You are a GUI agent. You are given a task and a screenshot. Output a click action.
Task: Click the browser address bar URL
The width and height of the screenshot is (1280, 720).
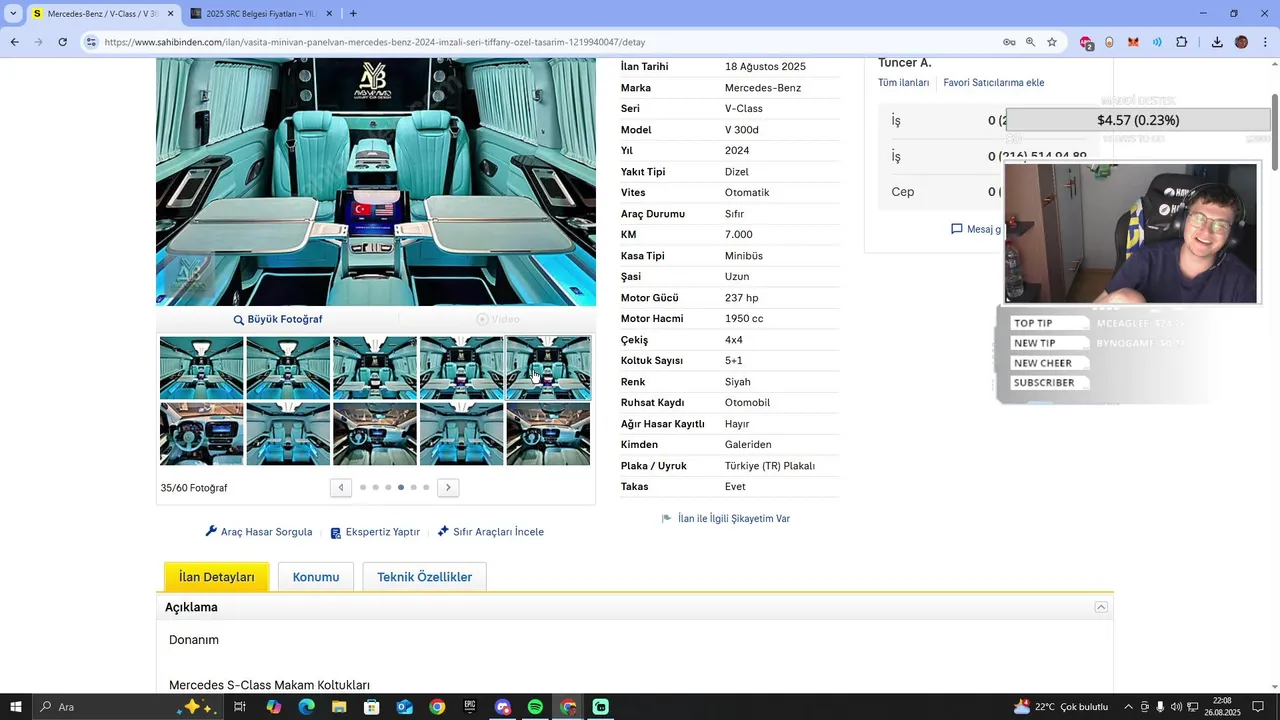[375, 42]
